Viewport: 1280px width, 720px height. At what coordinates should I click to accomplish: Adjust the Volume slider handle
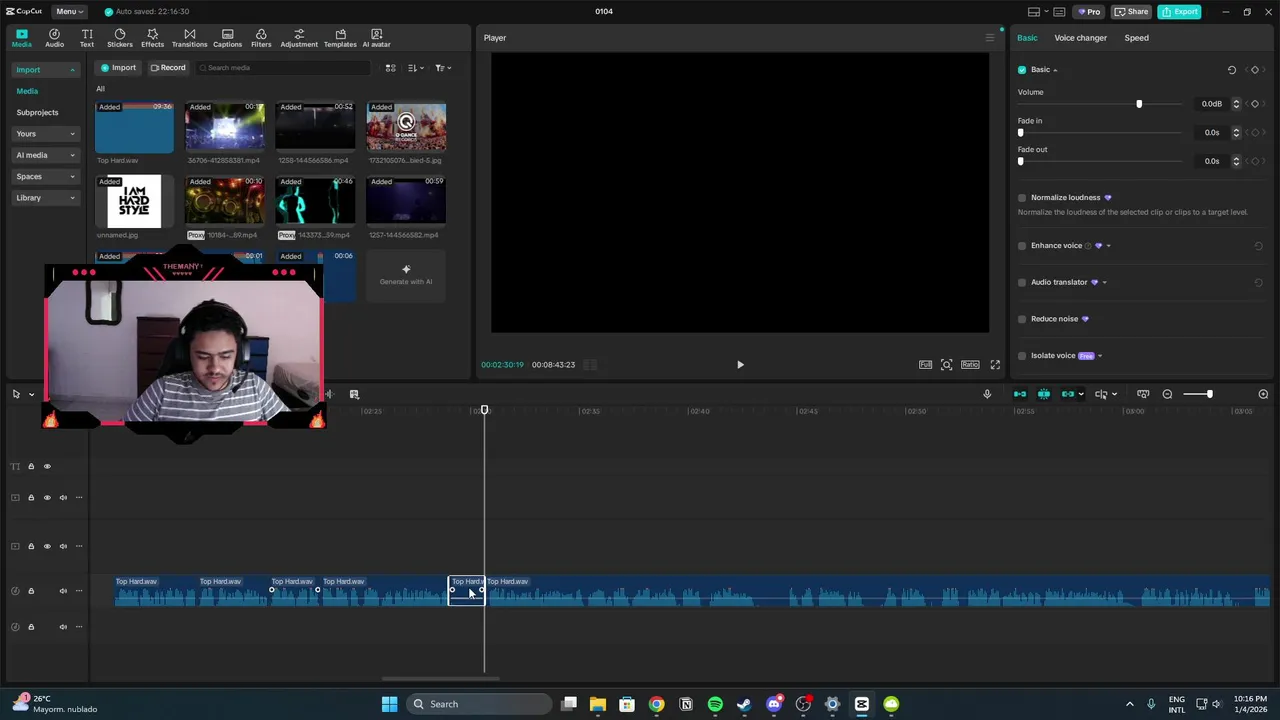1139,104
